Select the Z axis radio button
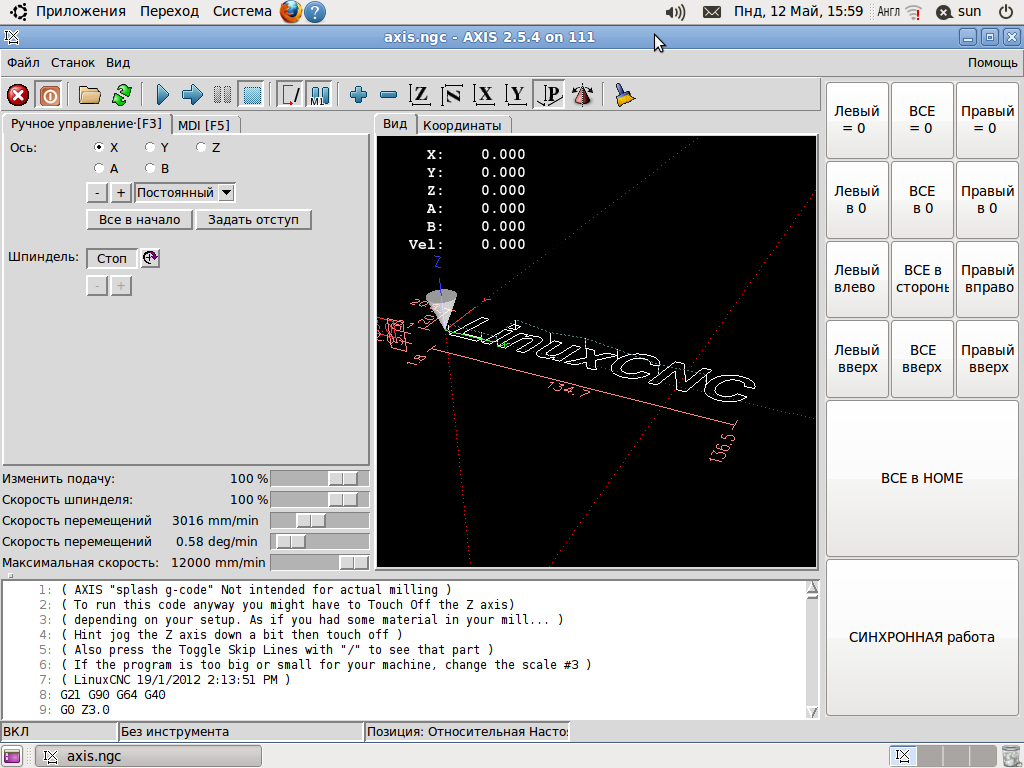 (x=202, y=148)
